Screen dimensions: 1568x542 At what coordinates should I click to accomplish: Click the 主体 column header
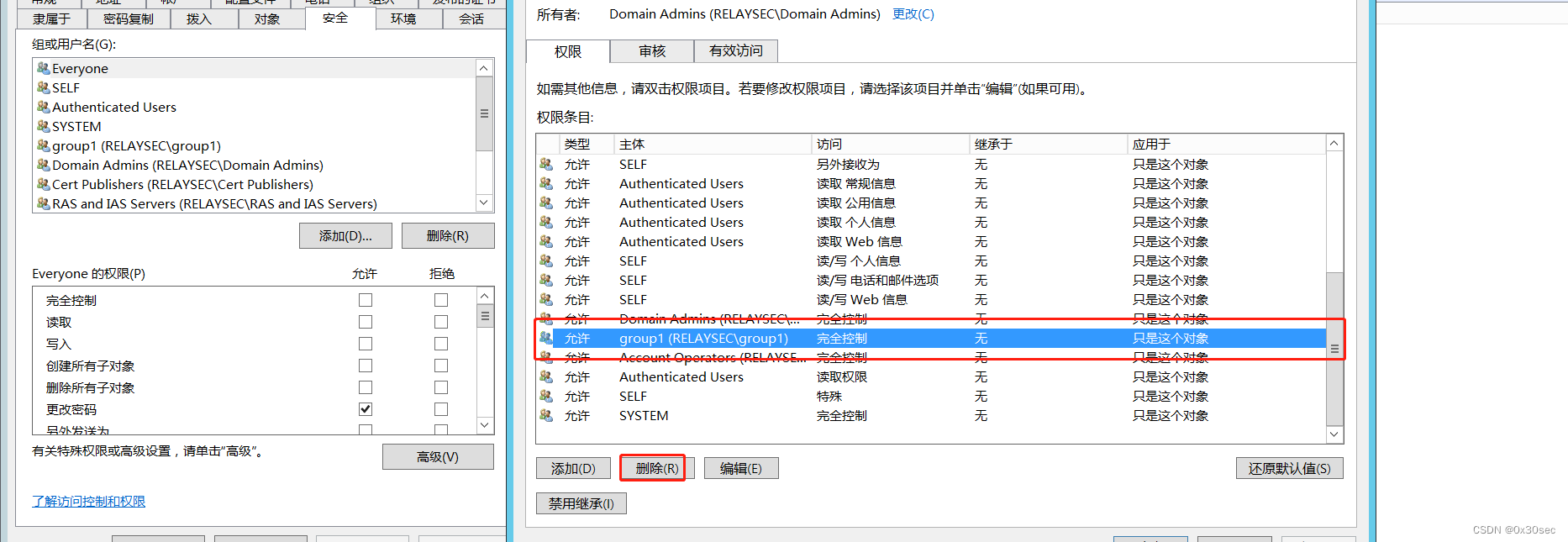(713, 145)
